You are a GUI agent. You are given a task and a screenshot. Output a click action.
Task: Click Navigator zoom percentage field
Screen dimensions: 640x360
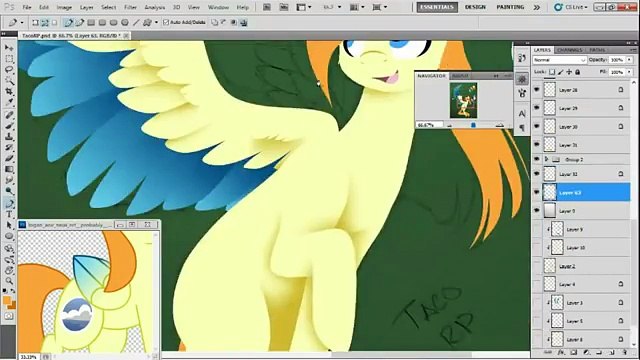[429, 125]
